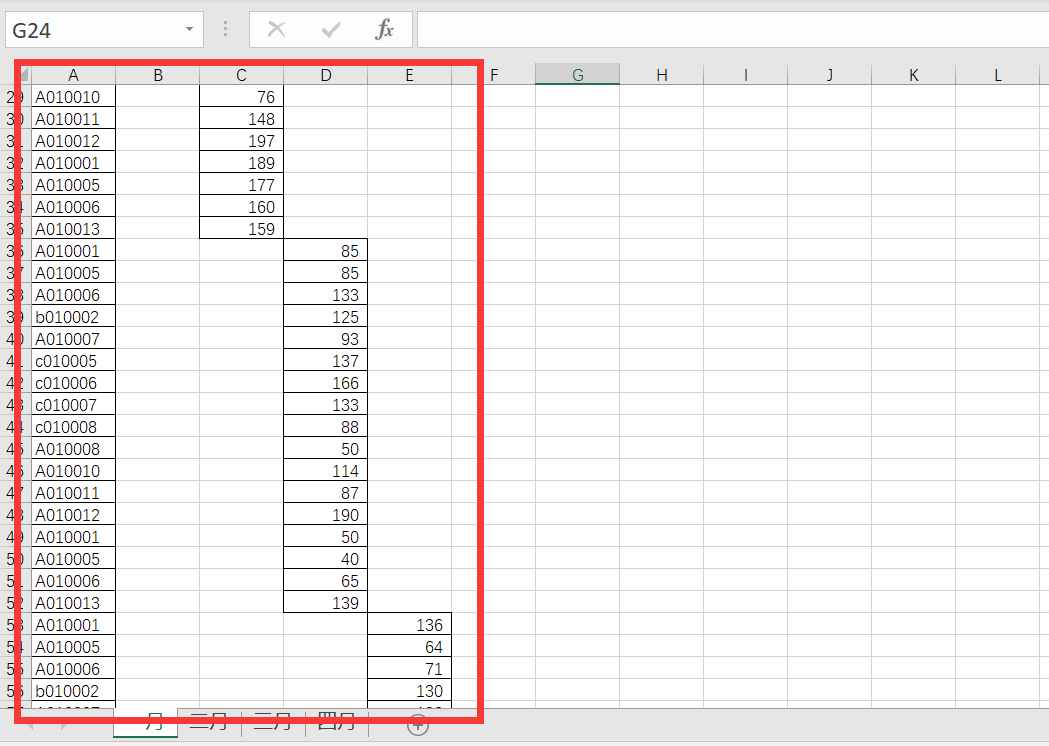This screenshot has height=746, width=1049.
Task: Select column D header
Action: 326,75
